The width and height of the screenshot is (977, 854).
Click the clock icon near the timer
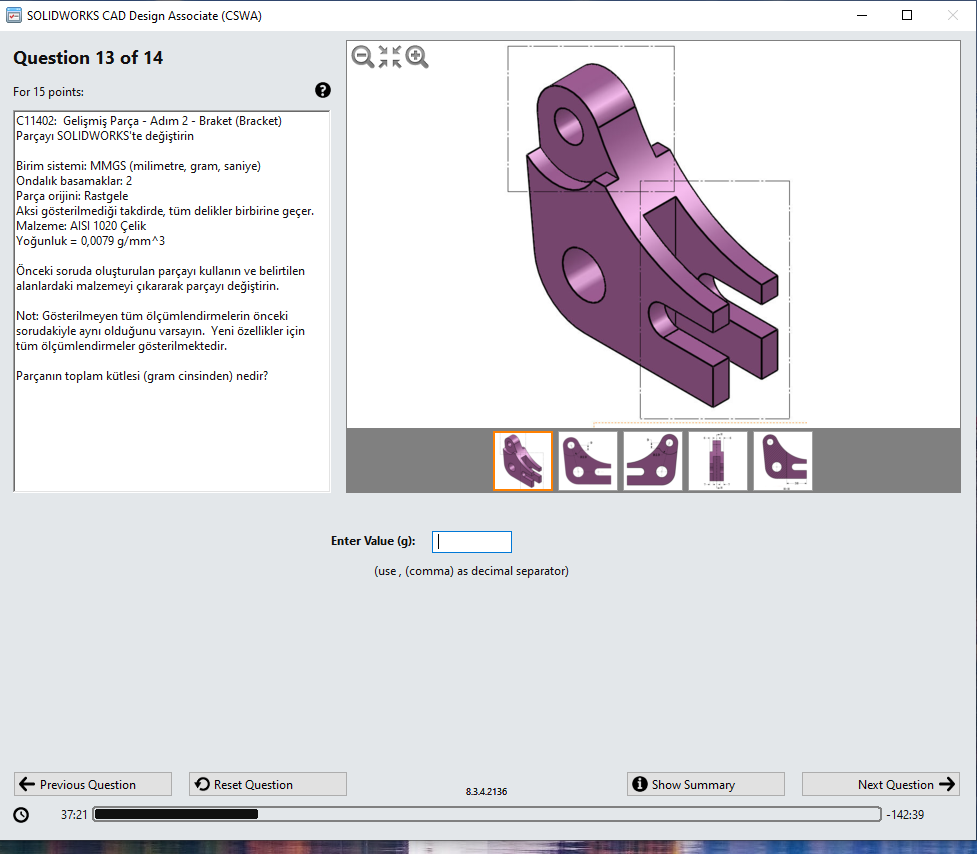(x=22, y=814)
